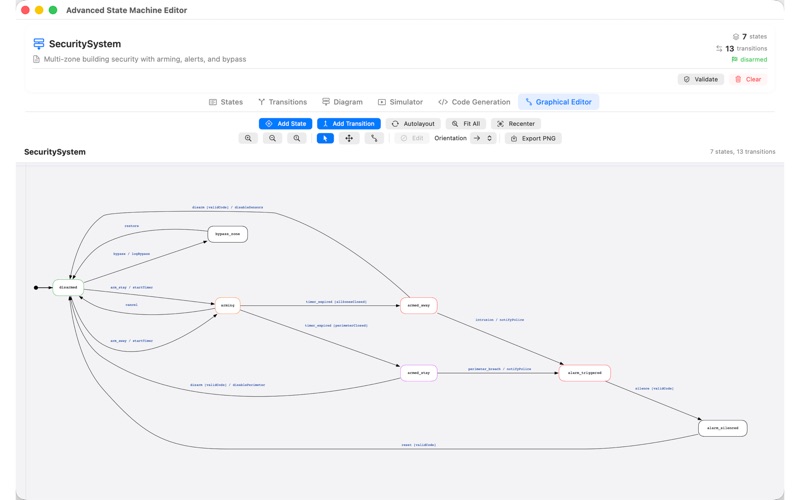Click the 'timer_expired [allZonesClosed]' label
This screenshot has width=800, height=500.
click(x=336, y=302)
